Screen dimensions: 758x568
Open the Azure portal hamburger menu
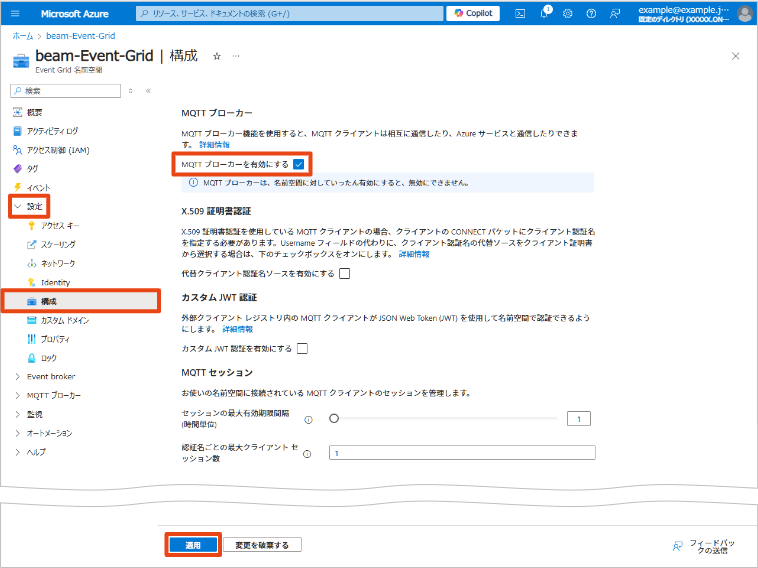[x=15, y=14]
